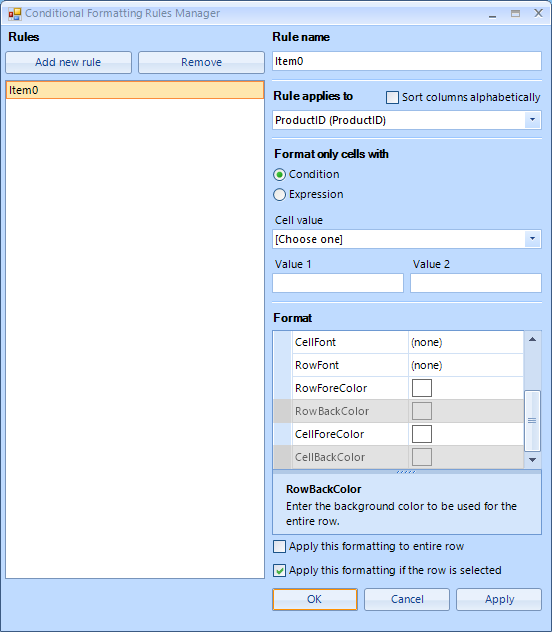Enable Sort columns alphabetically checkbox
The width and height of the screenshot is (552, 632).
(x=392, y=98)
